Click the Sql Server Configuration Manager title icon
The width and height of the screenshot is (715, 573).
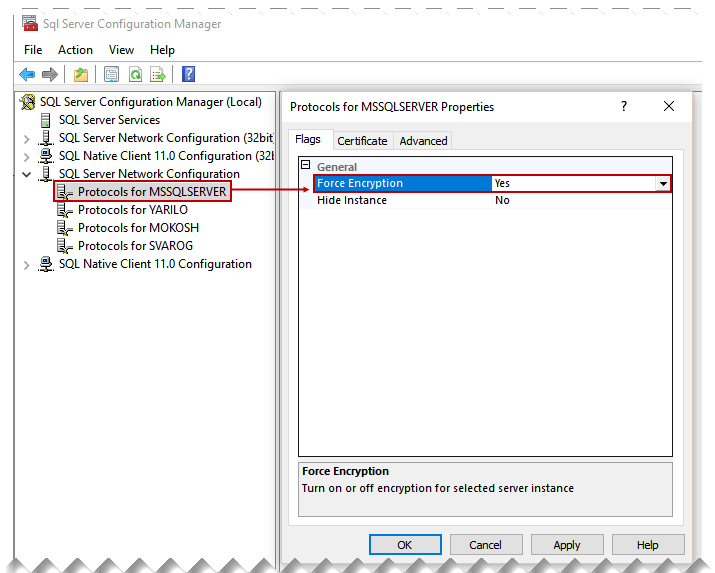click(x=30, y=23)
